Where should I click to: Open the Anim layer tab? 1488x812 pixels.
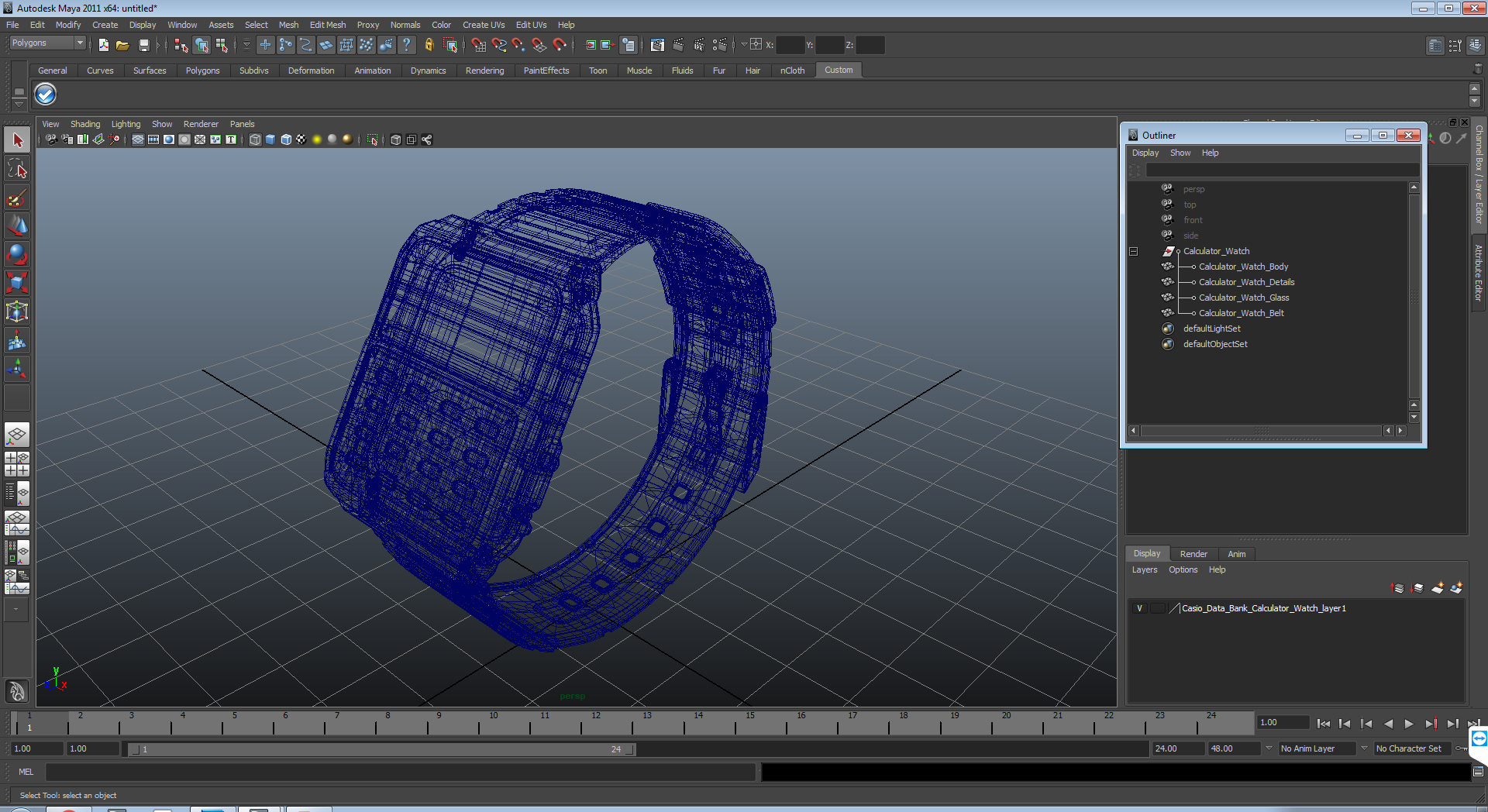click(1237, 554)
